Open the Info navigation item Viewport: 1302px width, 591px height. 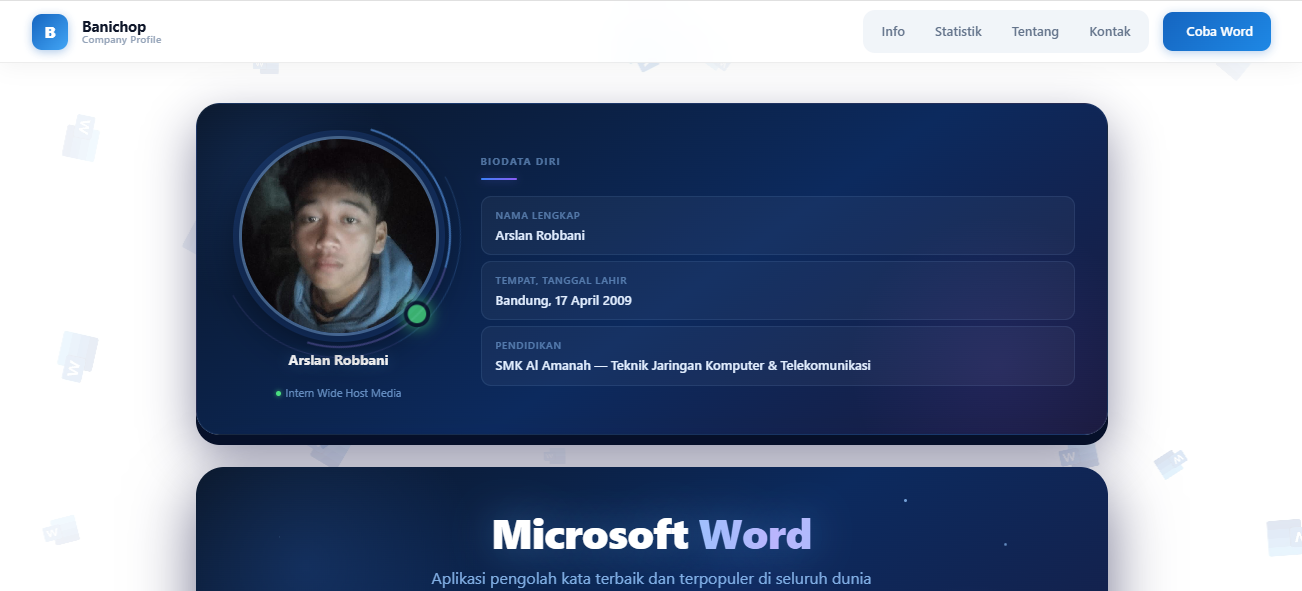pyautogui.click(x=893, y=32)
